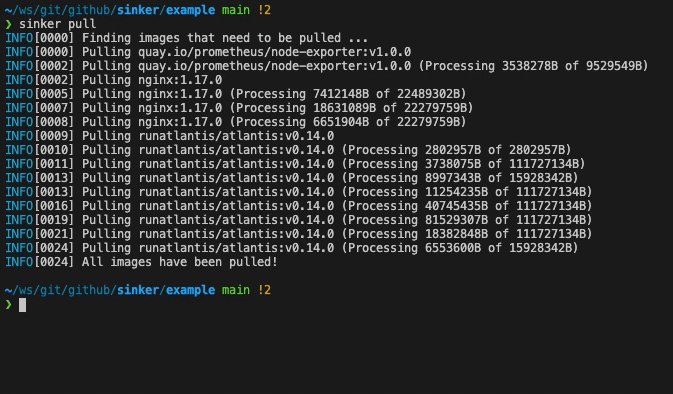The width and height of the screenshot is (673, 394).
Task: Click the bottom green prompt arrow
Action: (8, 304)
